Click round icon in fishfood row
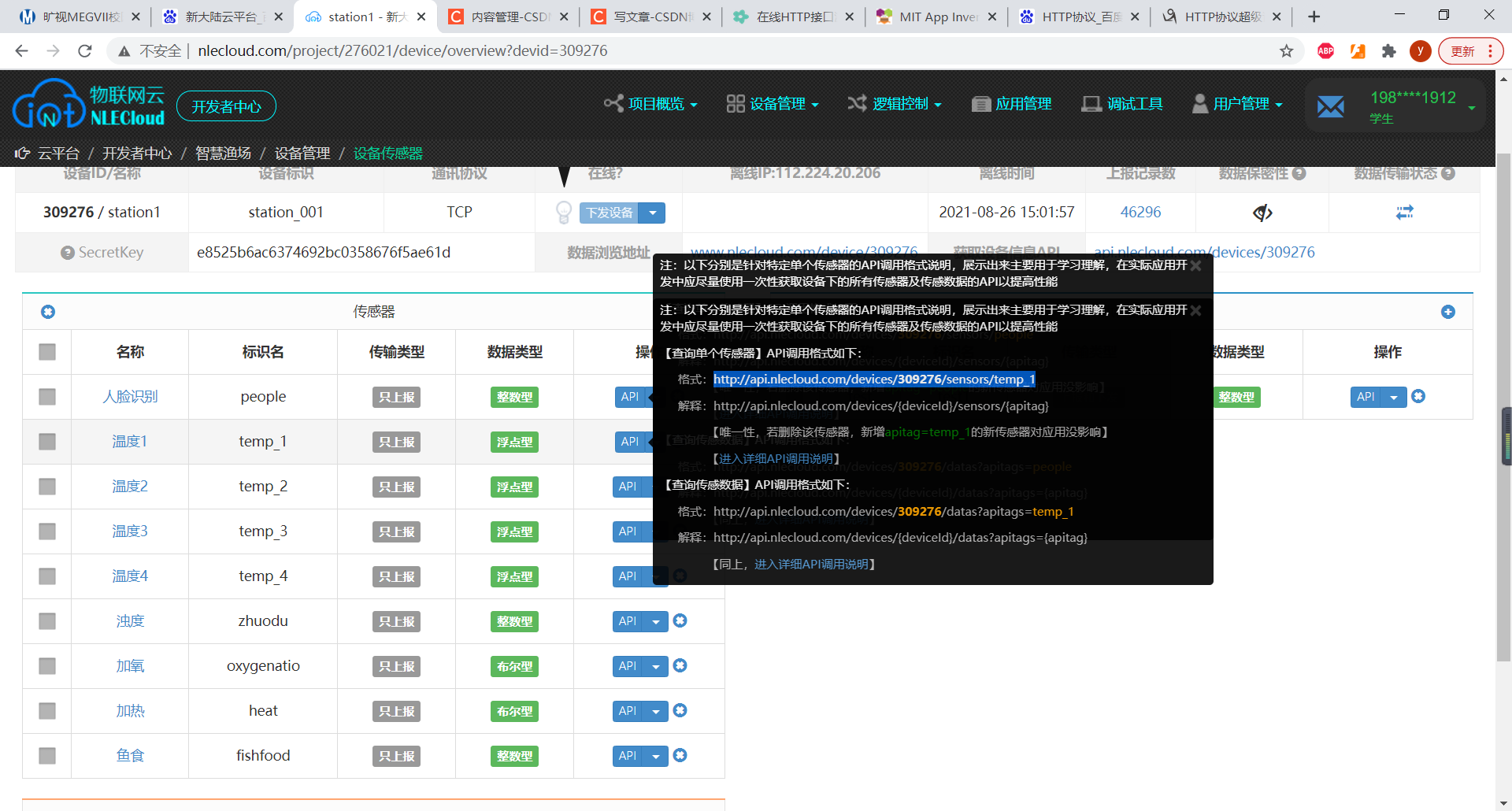The height and width of the screenshot is (811, 1512). tap(680, 755)
